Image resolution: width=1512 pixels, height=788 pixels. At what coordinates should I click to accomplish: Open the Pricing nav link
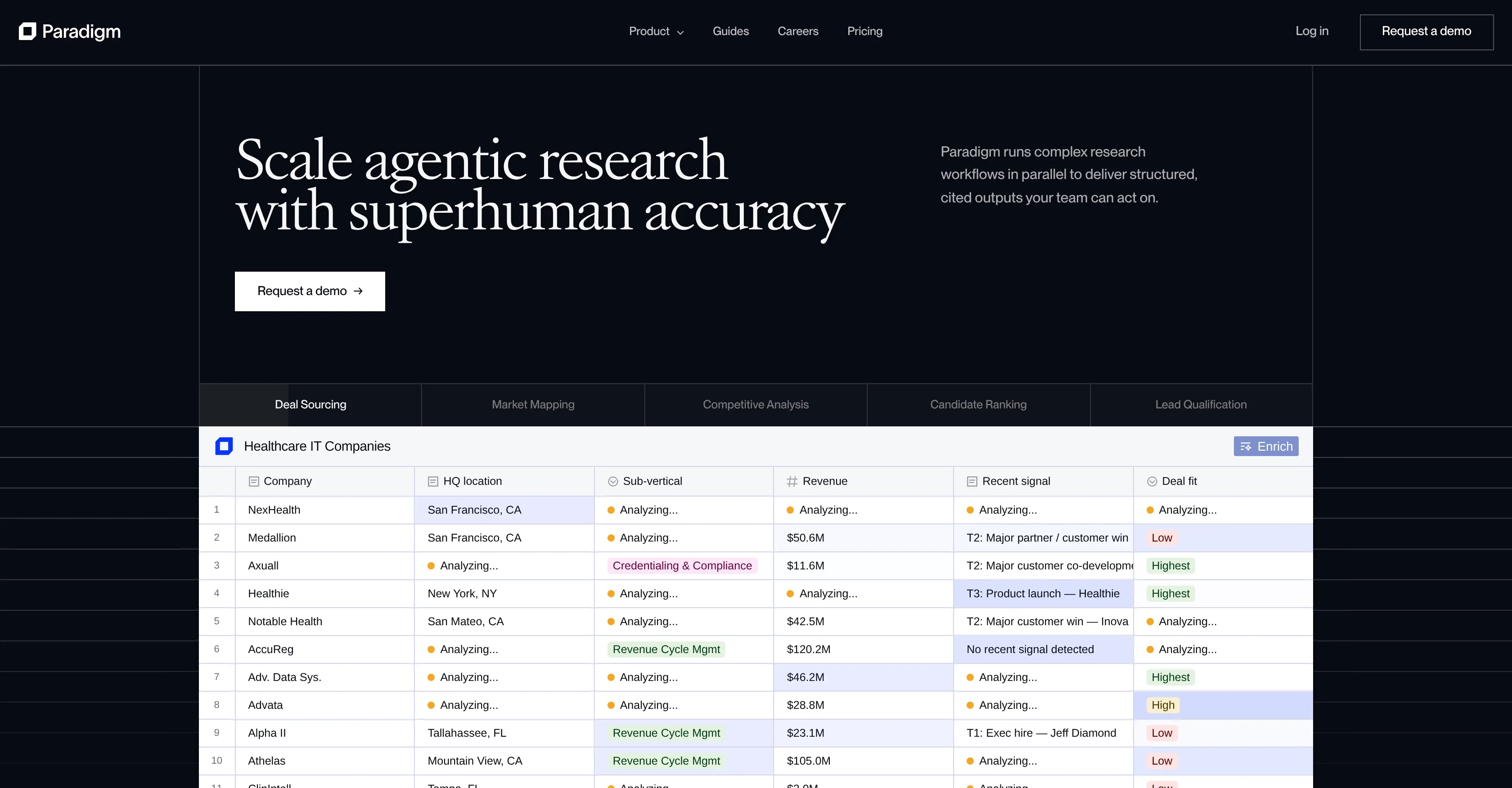pos(864,31)
